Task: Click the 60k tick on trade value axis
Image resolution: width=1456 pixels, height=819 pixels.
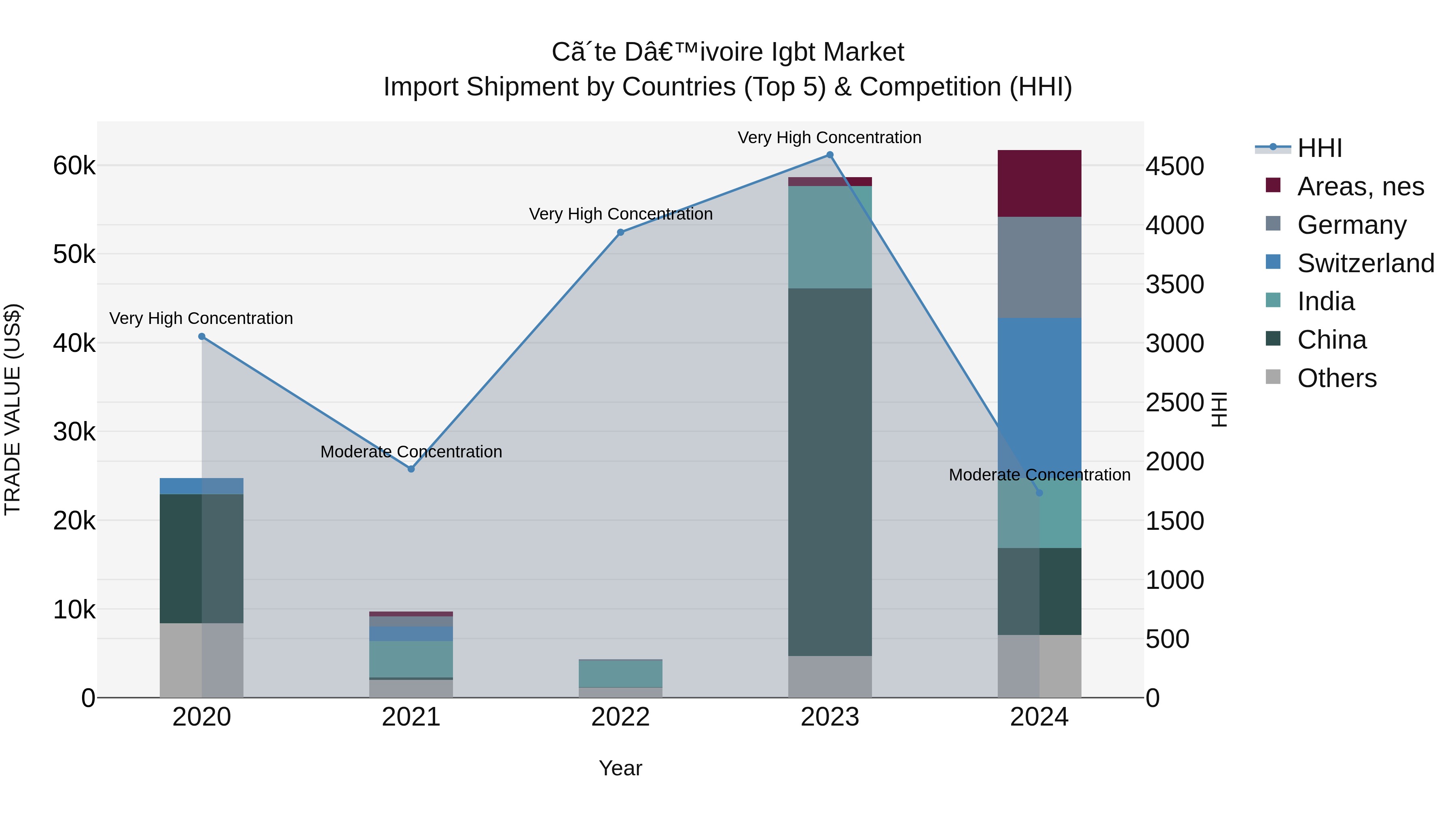Action: point(74,165)
